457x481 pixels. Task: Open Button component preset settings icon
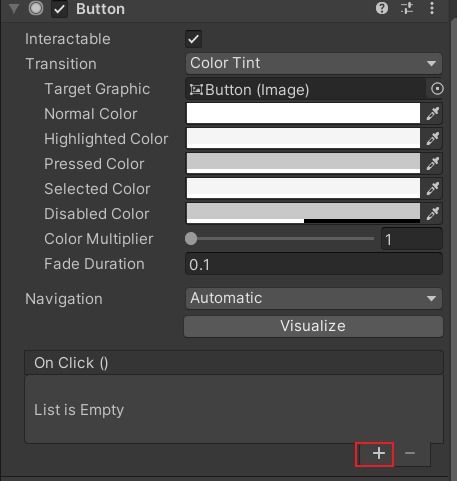click(x=407, y=8)
